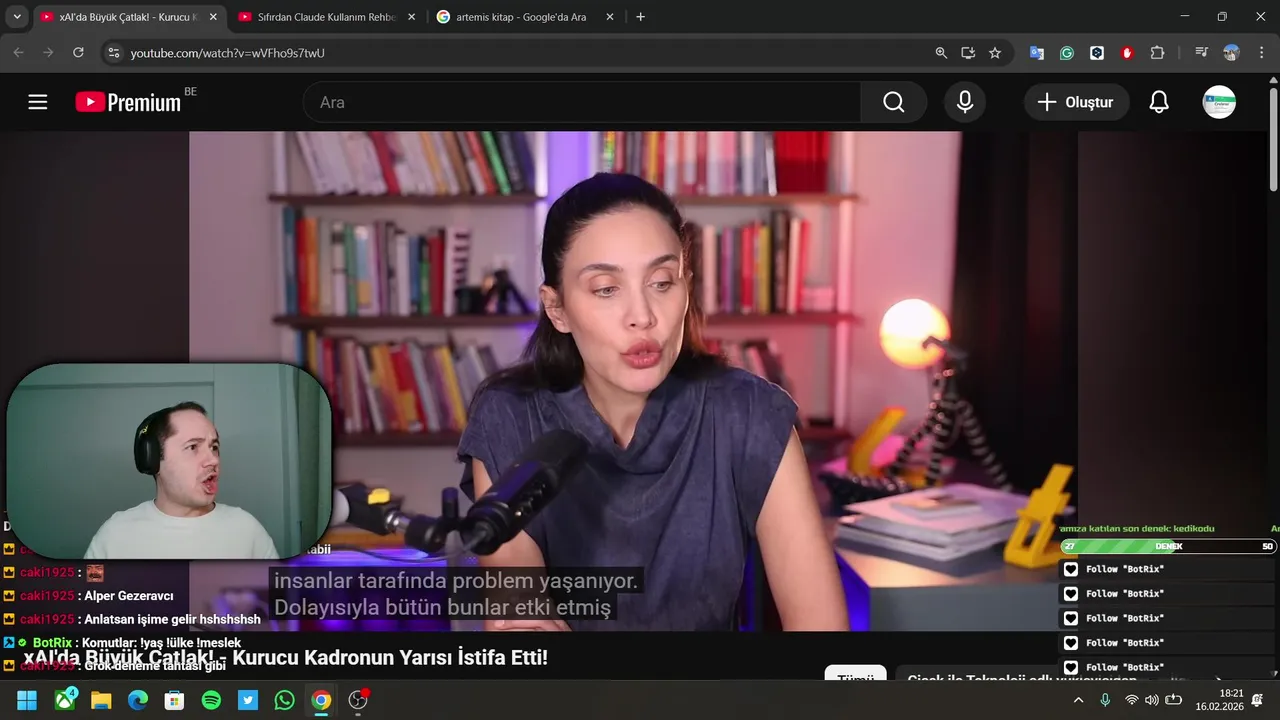
Task: Click the system tray microphone icon
Action: pyautogui.click(x=1105, y=700)
